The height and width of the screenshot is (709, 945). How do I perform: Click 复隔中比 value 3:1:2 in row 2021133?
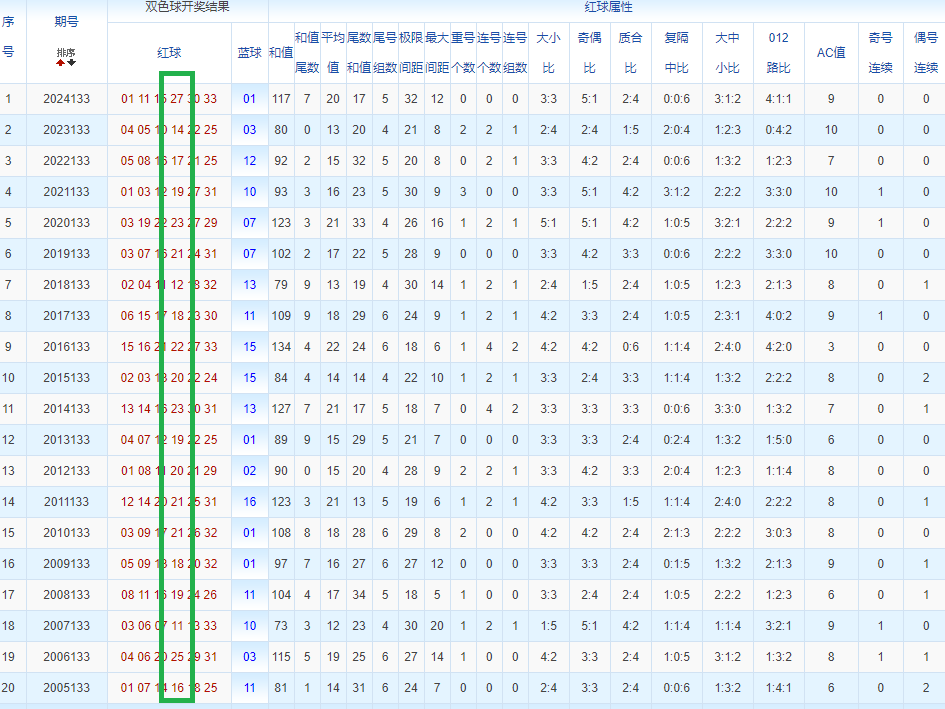(x=677, y=192)
